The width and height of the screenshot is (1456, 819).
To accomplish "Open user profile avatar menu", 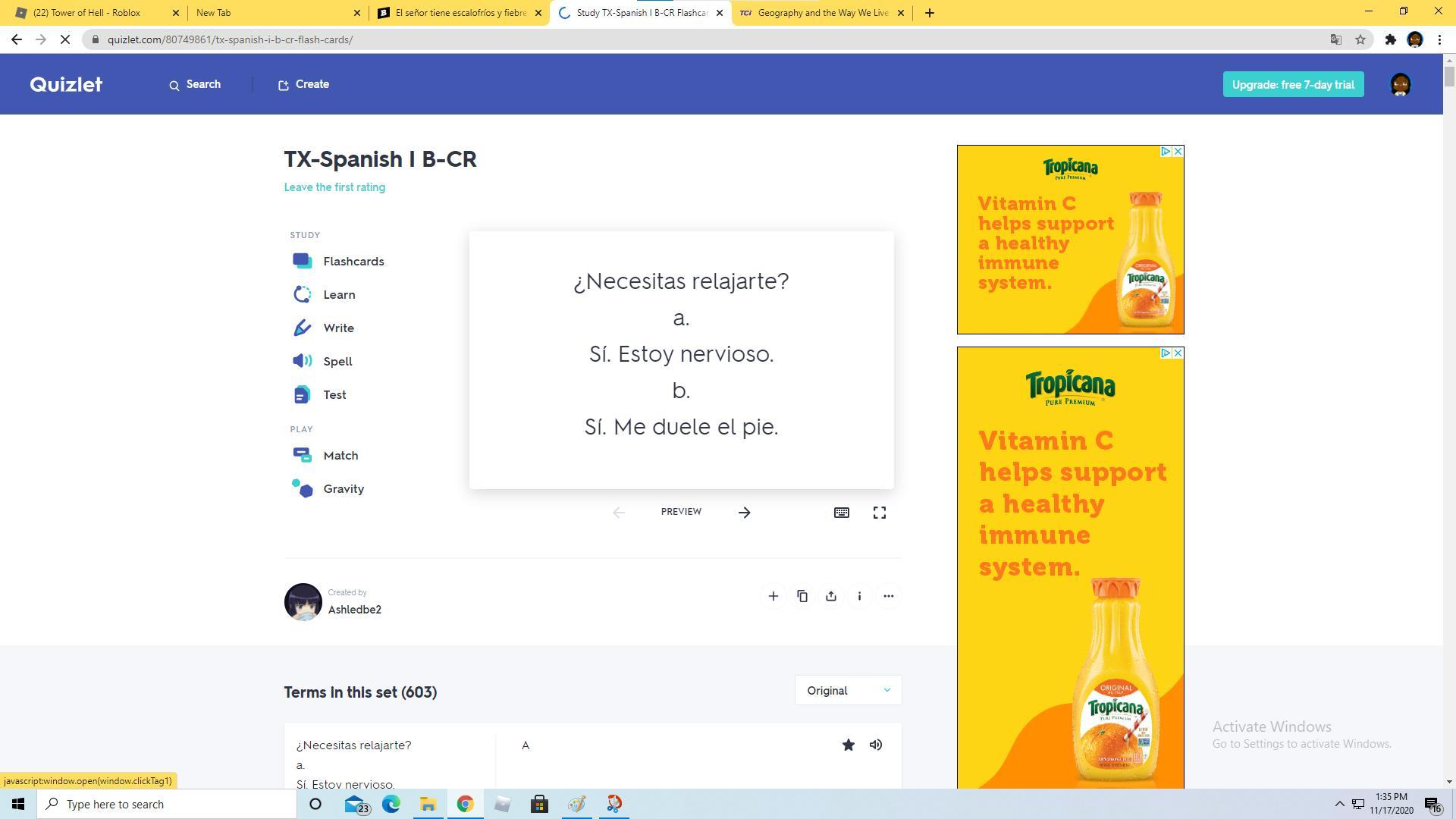I will (x=1400, y=84).
